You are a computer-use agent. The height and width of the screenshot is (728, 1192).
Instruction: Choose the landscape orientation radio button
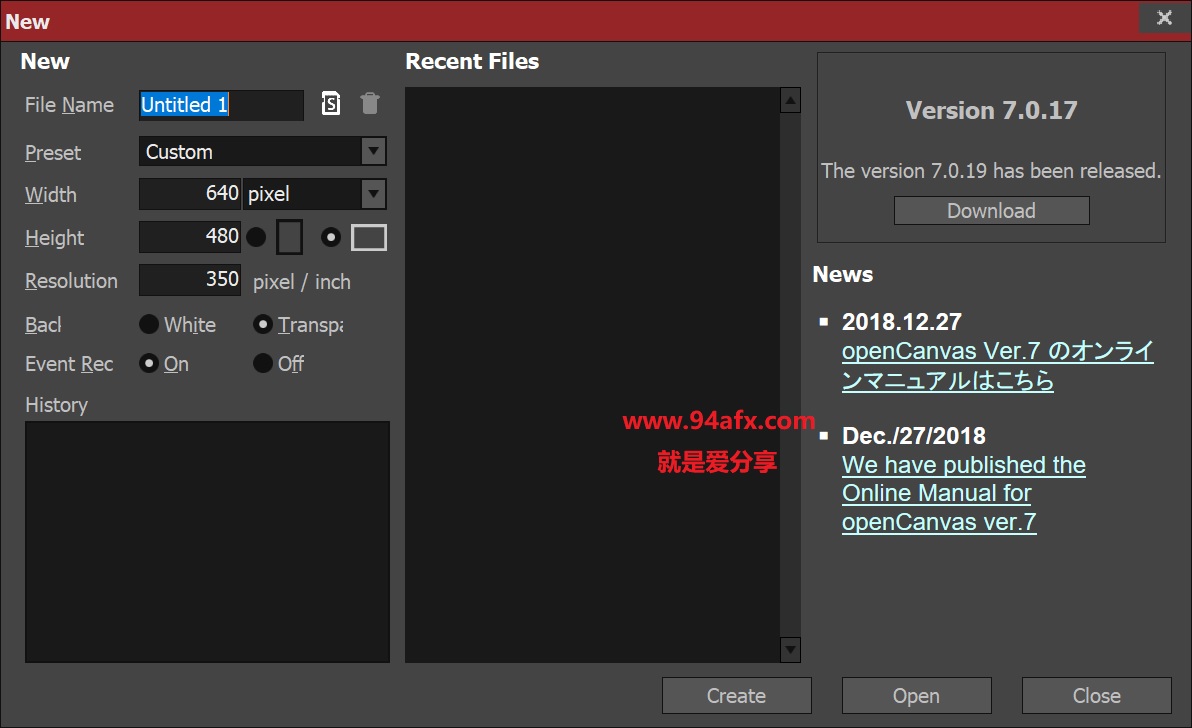coord(331,237)
